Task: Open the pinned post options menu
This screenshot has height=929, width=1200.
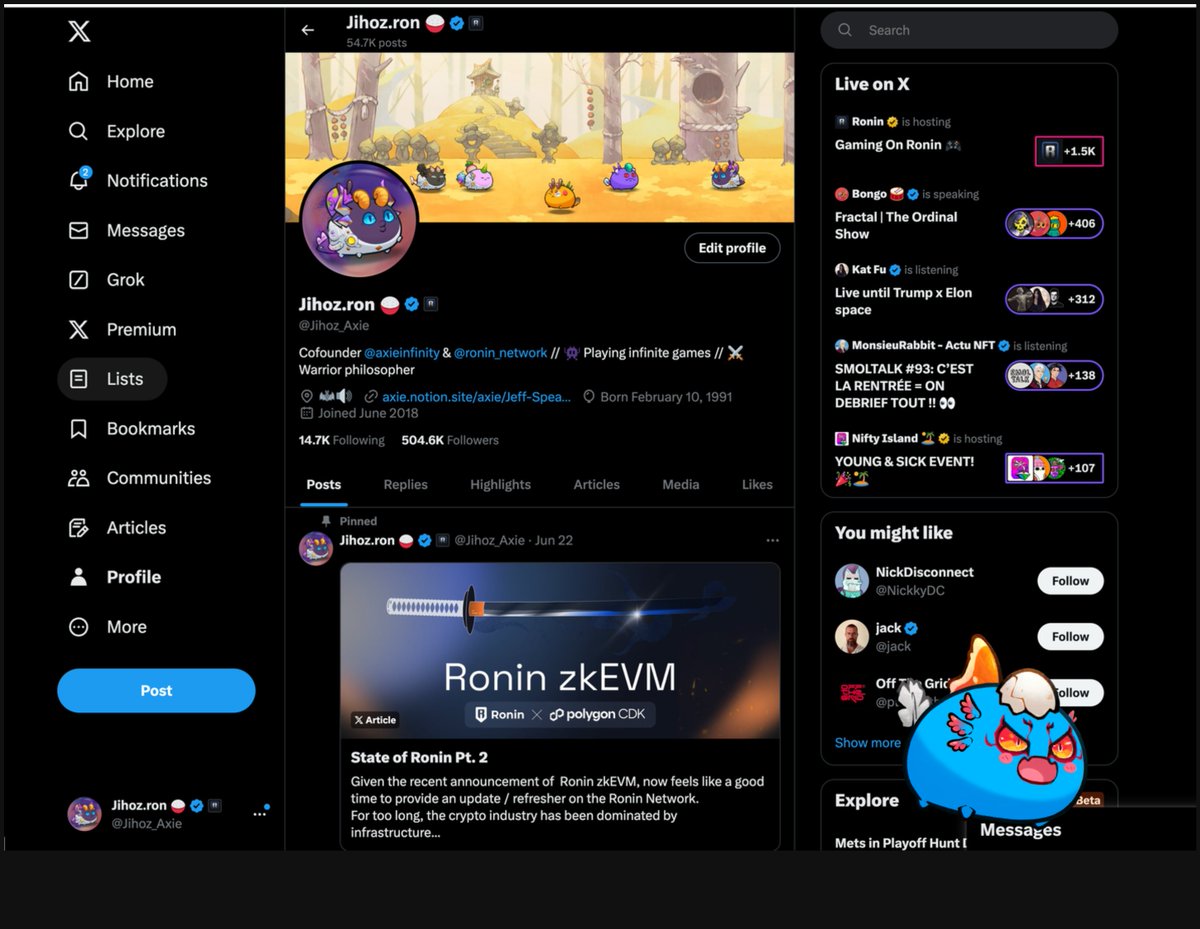Action: pos(772,539)
